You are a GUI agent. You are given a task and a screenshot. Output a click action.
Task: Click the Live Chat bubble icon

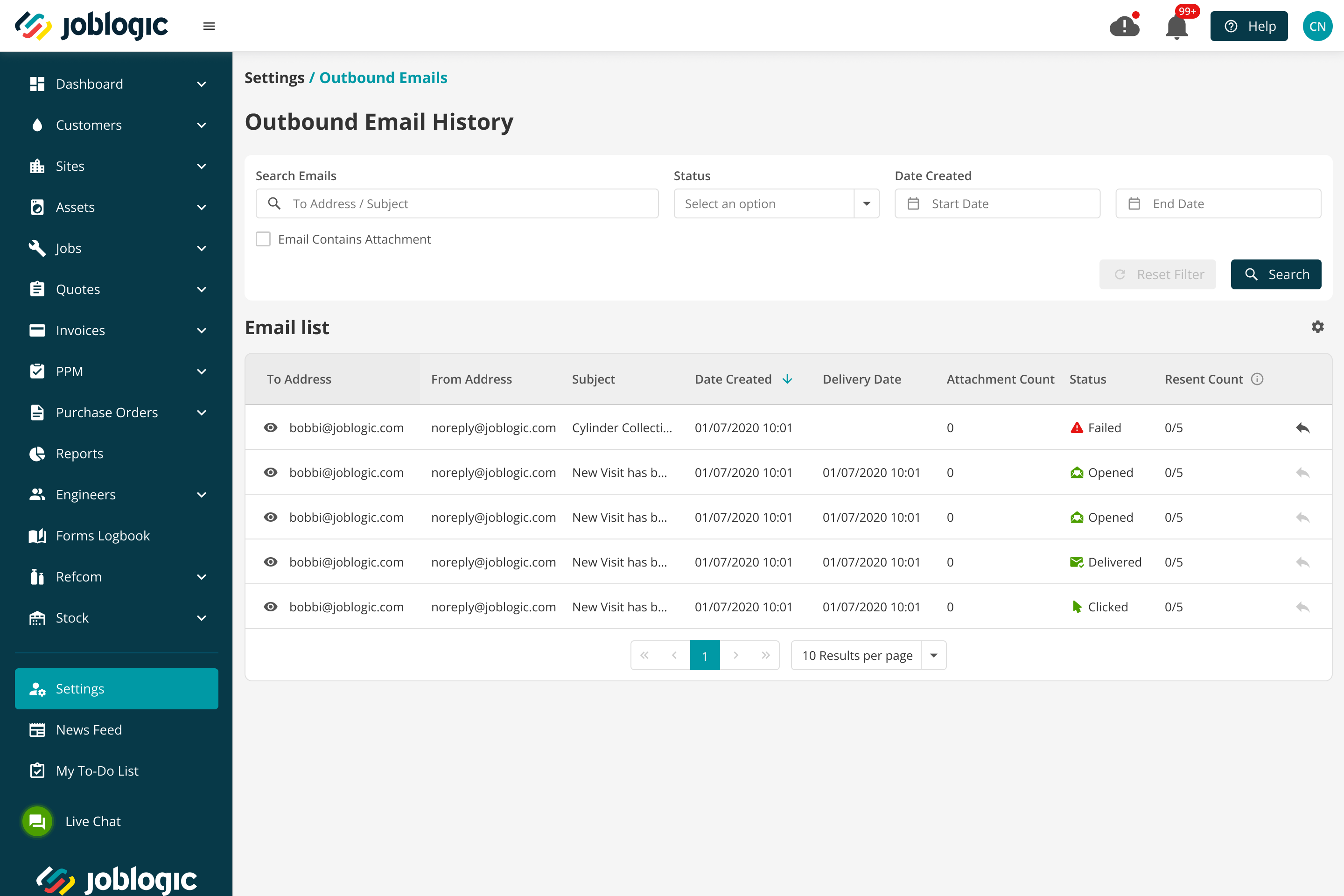37,821
